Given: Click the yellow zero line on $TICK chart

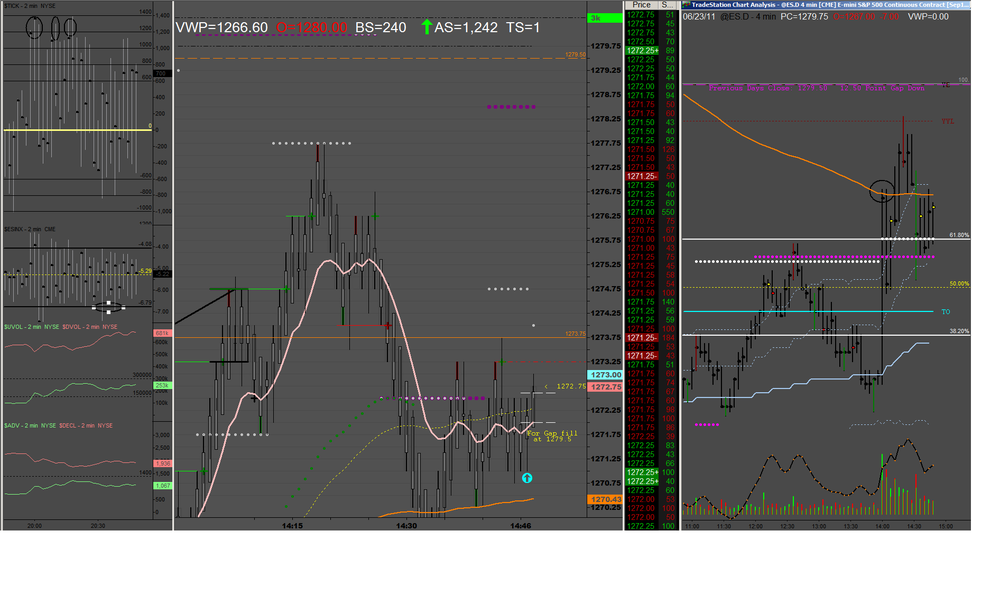Looking at the screenshot, I should pos(78,130).
